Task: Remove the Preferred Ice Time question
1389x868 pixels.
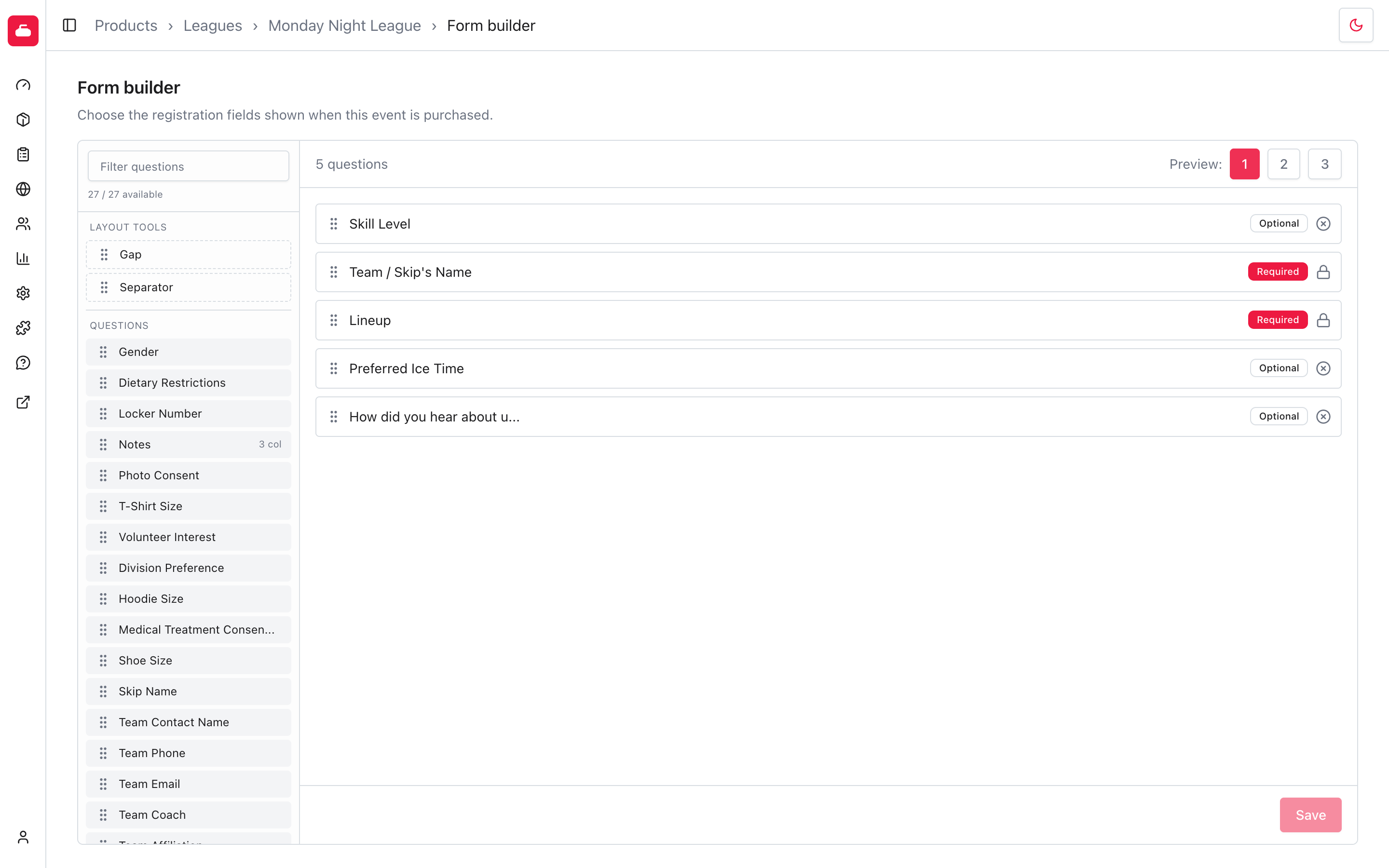Action: click(1323, 368)
